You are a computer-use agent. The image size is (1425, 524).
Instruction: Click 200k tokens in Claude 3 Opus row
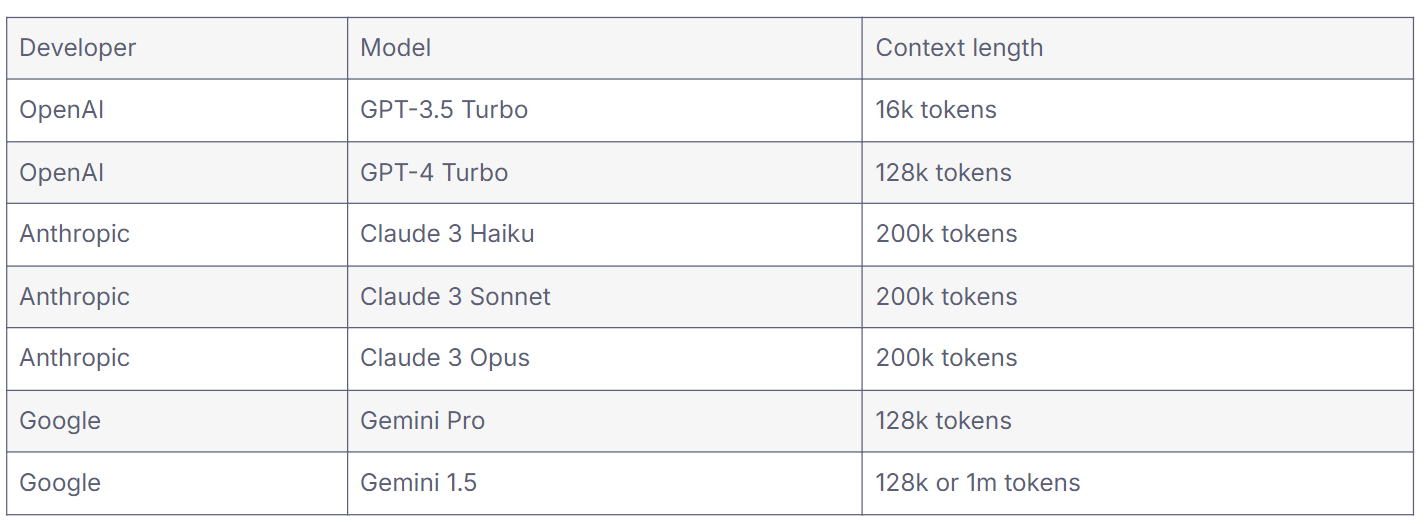1137,358
